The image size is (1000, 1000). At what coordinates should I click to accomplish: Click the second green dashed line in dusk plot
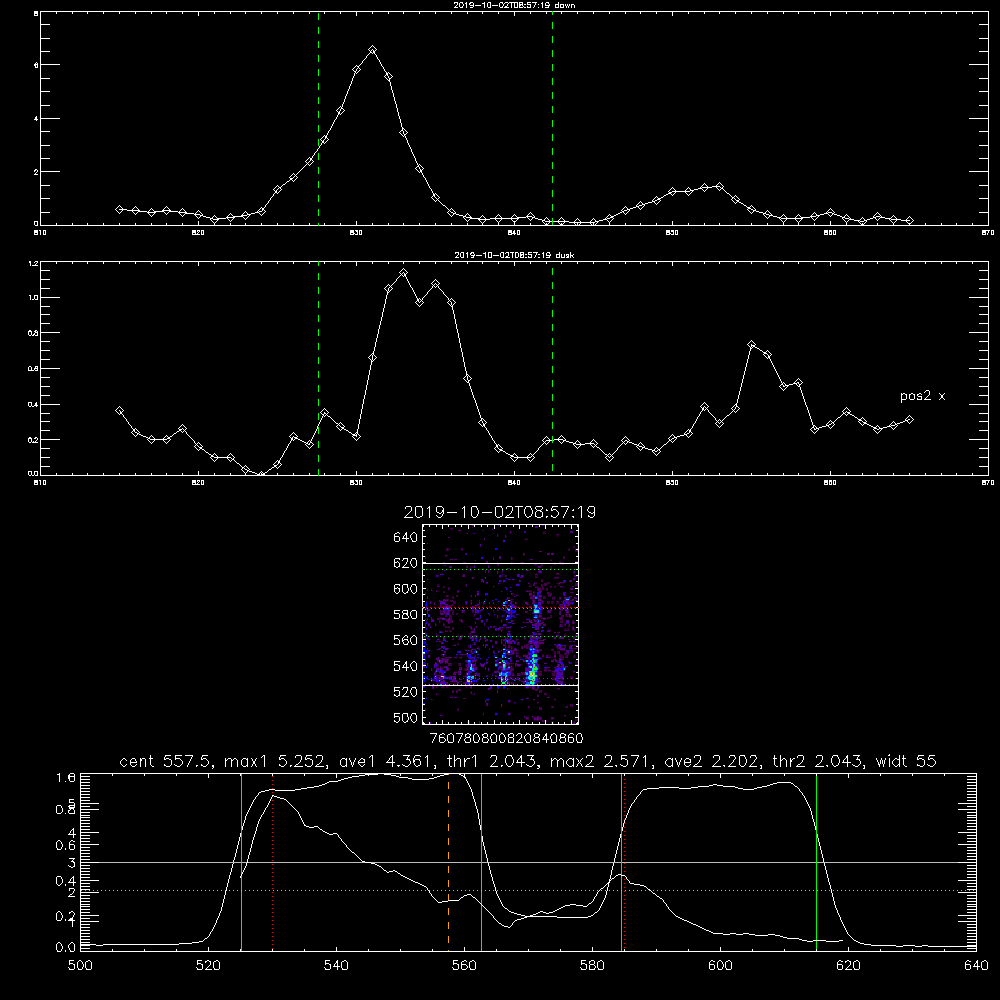click(552, 368)
